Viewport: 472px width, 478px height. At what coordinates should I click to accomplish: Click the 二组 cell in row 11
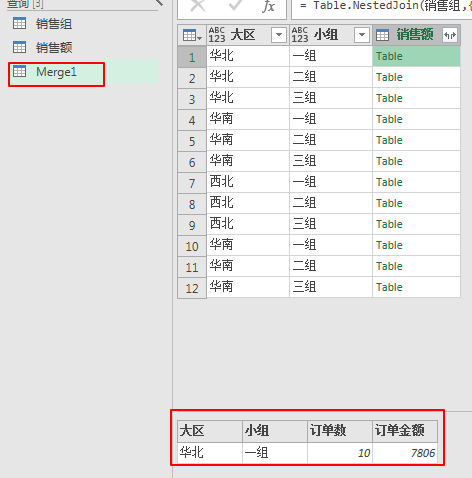click(x=331, y=266)
